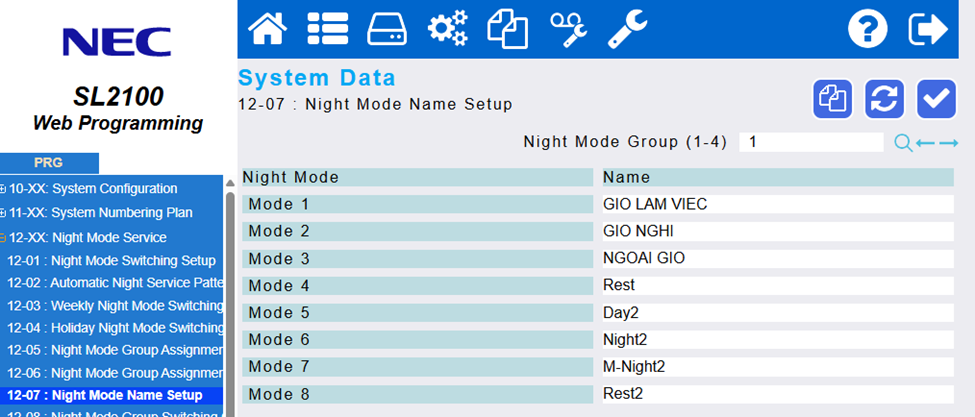Apply changes with the checkmark button
This screenshot has height=417, width=975.
937,98
